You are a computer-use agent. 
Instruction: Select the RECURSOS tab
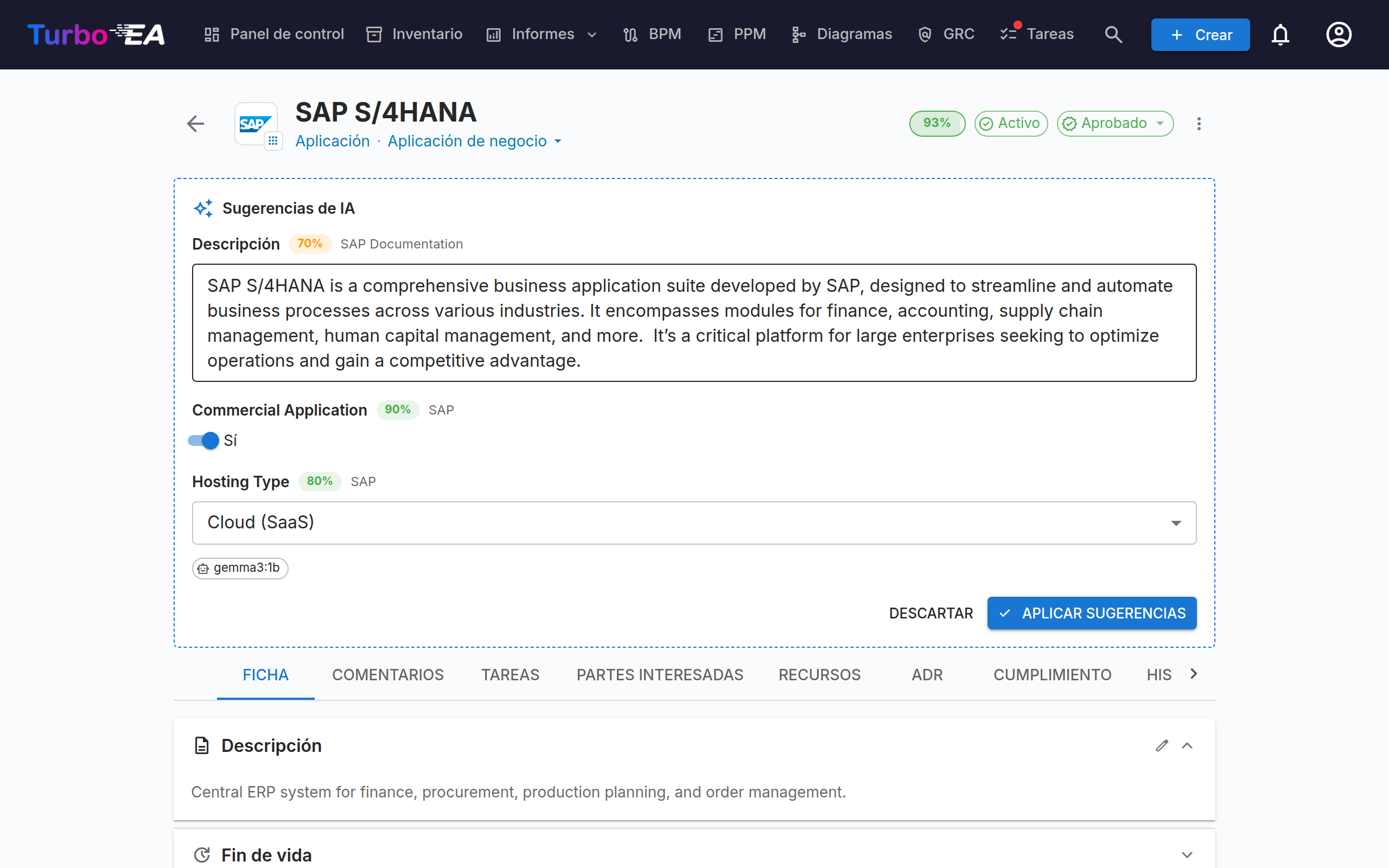[820, 674]
